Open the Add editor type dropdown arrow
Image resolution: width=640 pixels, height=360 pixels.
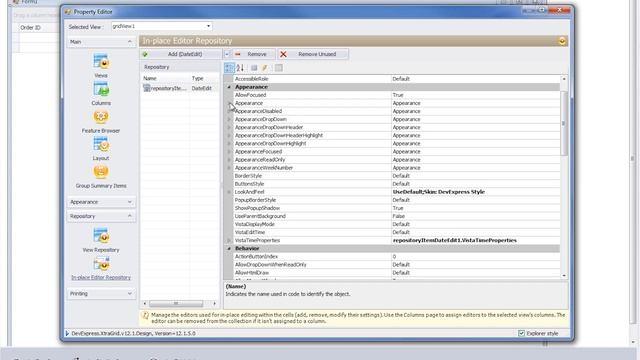tap(227, 54)
